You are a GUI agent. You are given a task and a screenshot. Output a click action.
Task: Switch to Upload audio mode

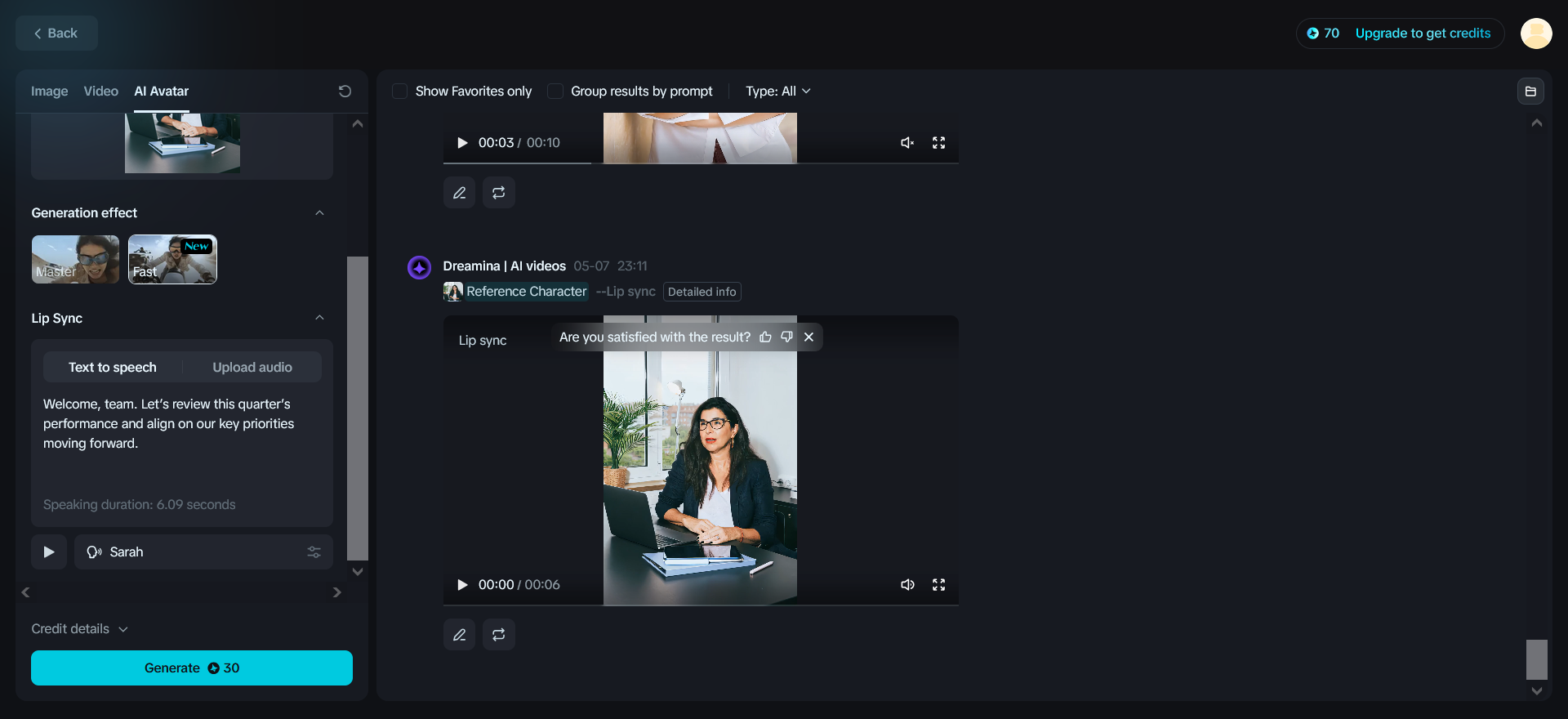coord(252,368)
